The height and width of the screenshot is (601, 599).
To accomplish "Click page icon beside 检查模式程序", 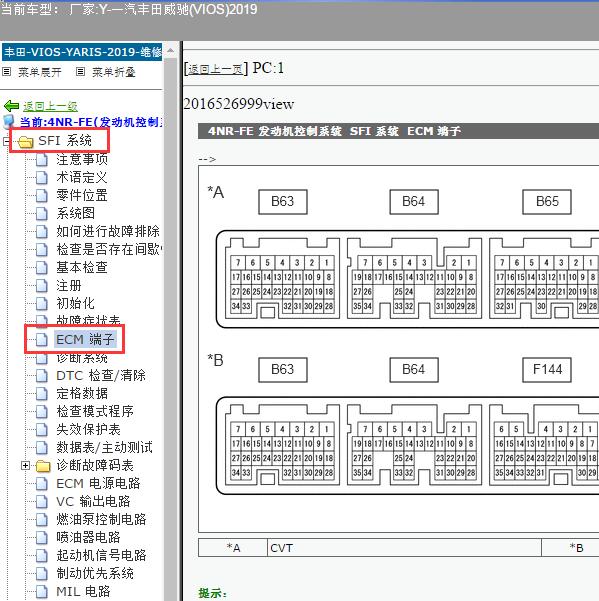I will click(x=41, y=412).
